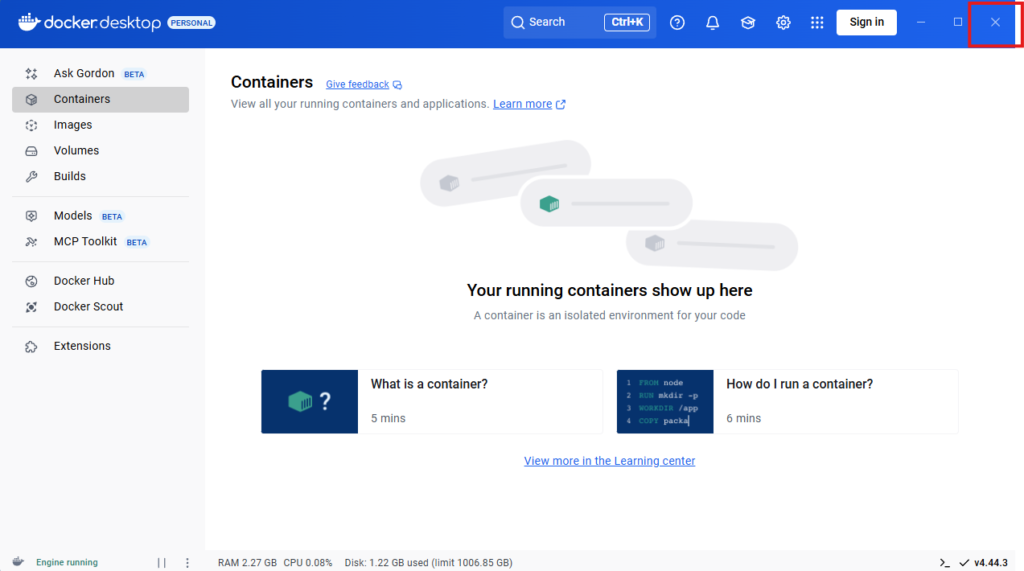
Task: Click the Docker Scout icon in sidebar
Action: point(31,307)
